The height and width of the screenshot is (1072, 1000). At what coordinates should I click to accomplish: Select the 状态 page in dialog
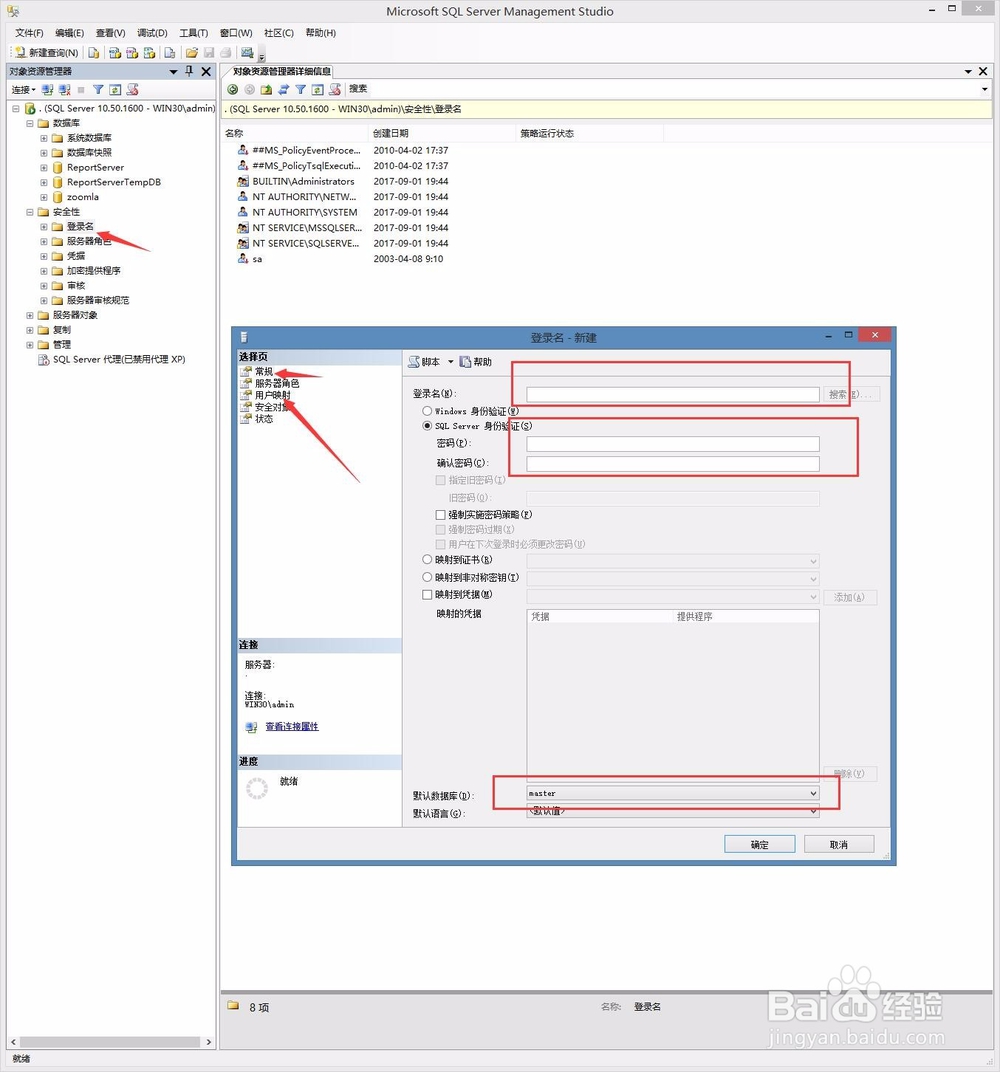(x=264, y=419)
